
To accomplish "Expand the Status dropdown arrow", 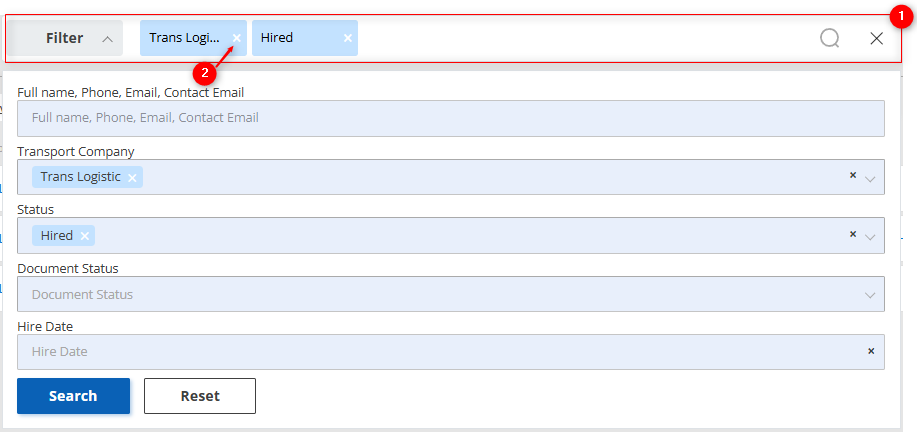I will tap(871, 237).
